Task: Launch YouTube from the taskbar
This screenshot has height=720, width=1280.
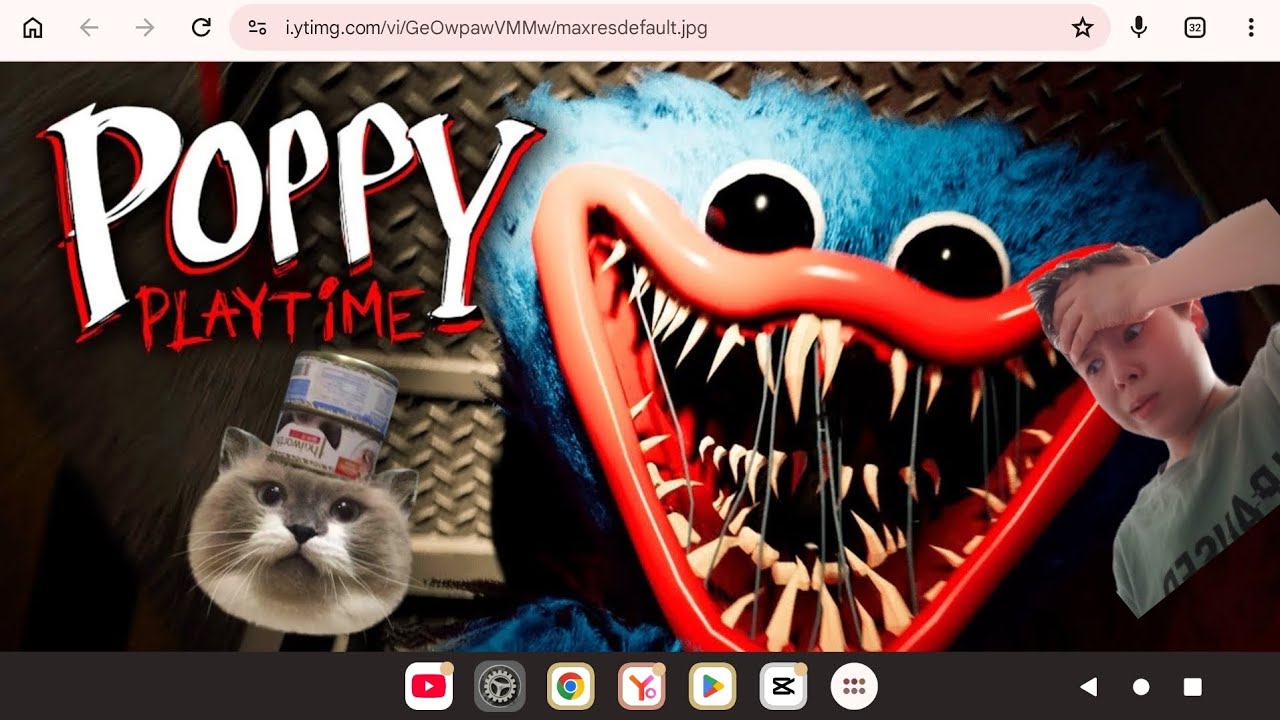Action: tap(429, 687)
